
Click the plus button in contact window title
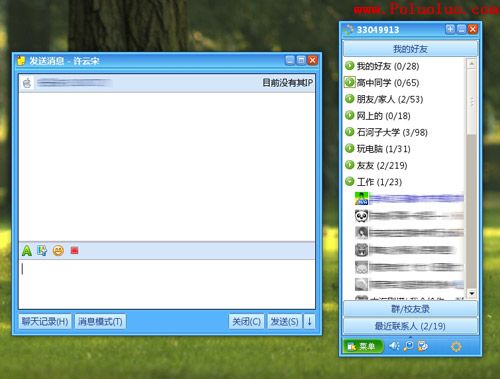(x=450, y=29)
